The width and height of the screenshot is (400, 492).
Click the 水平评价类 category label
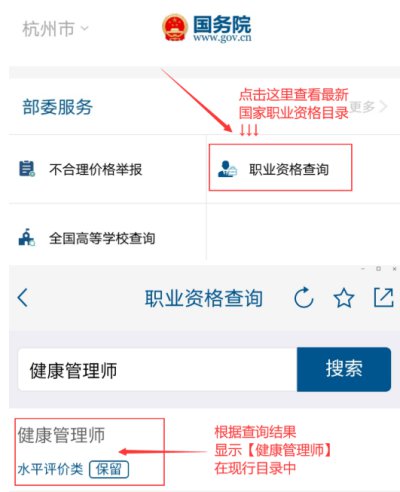pos(50,469)
